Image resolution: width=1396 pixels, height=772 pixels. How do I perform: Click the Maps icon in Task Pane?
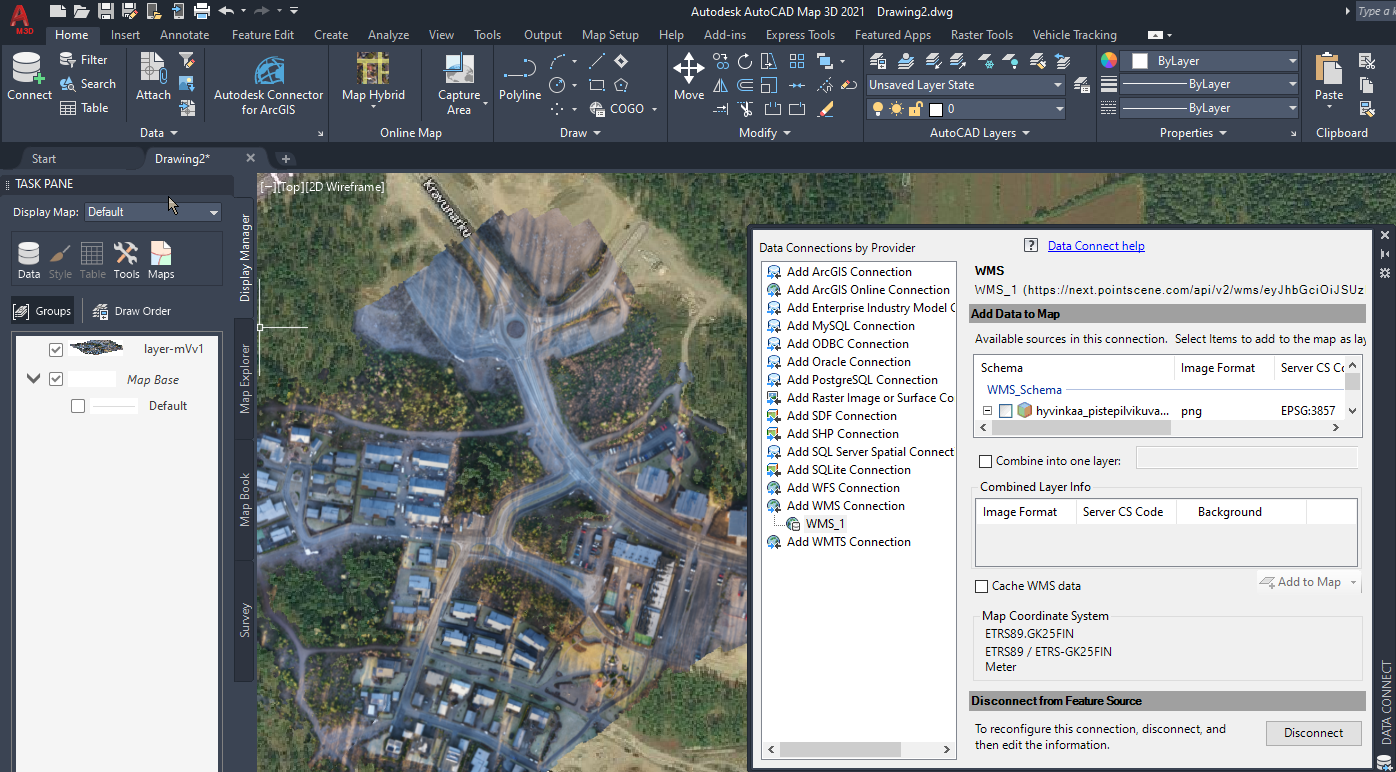[x=160, y=260]
